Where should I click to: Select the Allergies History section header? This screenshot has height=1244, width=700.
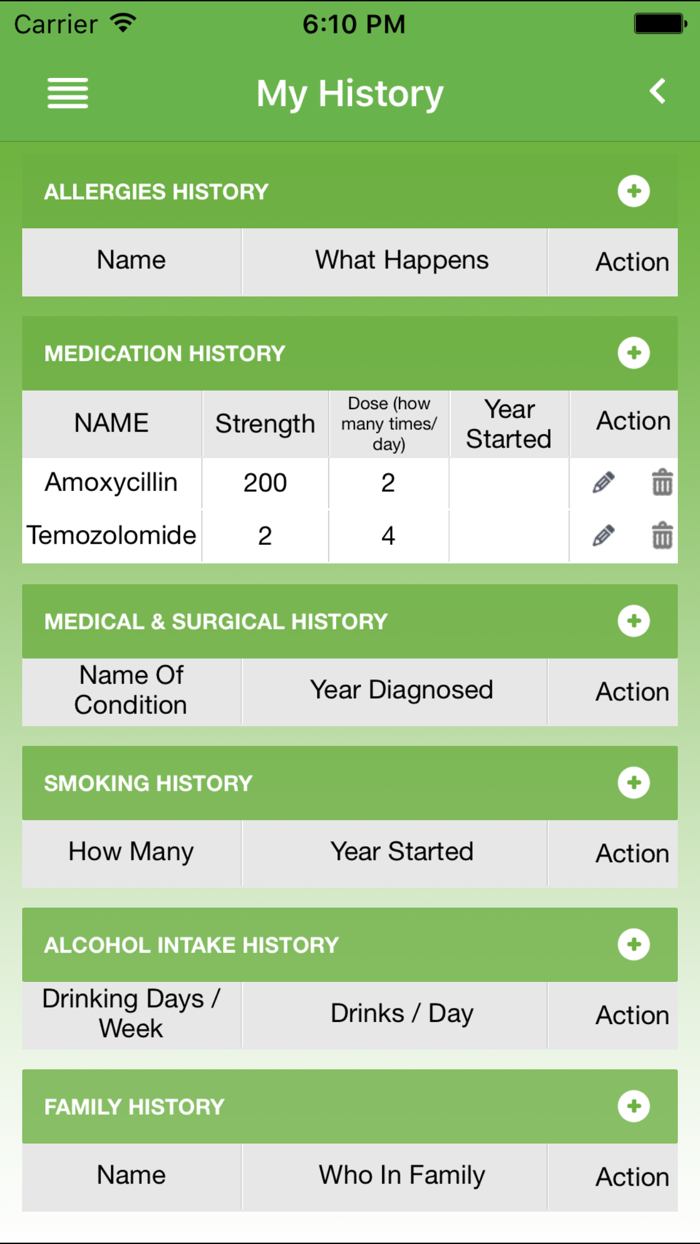point(156,192)
